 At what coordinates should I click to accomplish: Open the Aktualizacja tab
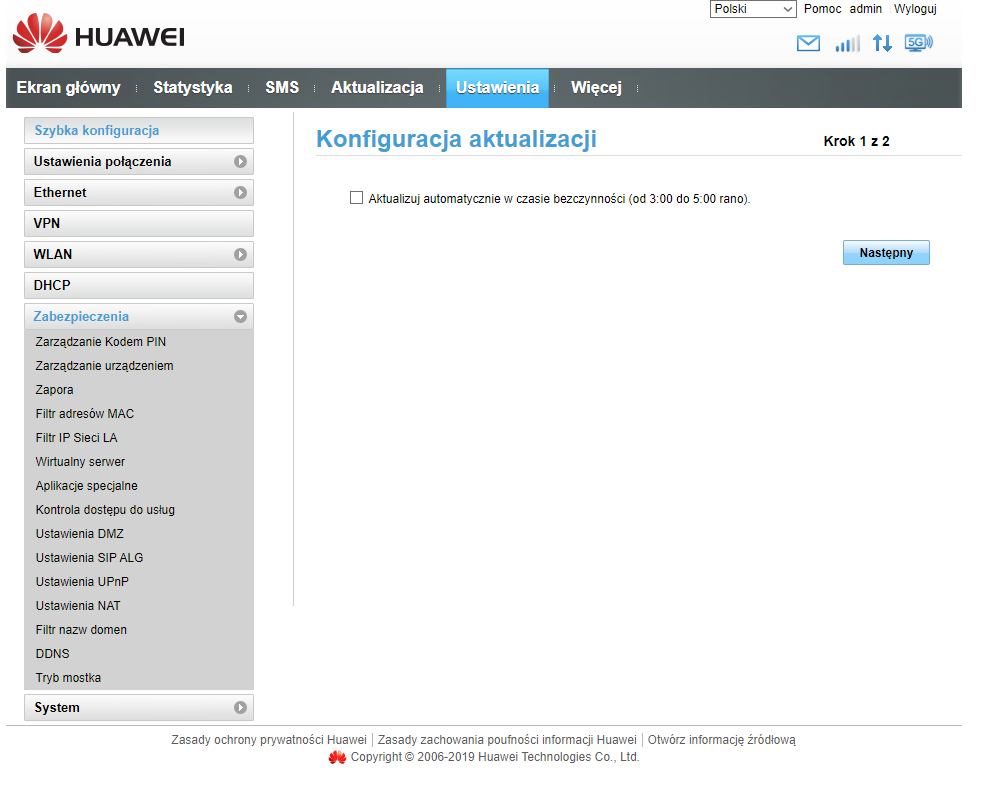pyautogui.click(x=377, y=88)
